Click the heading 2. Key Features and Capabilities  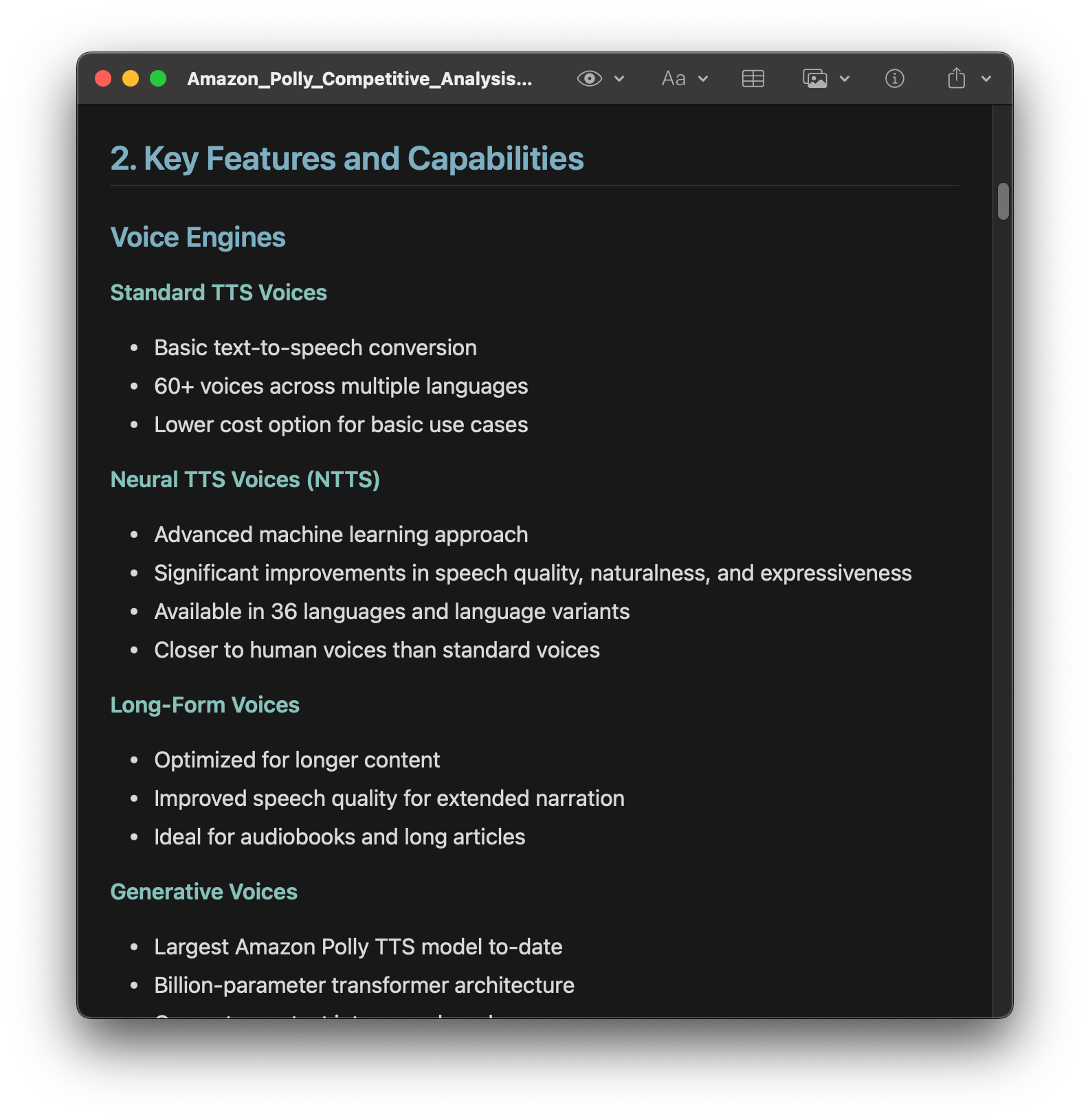[x=346, y=159]
